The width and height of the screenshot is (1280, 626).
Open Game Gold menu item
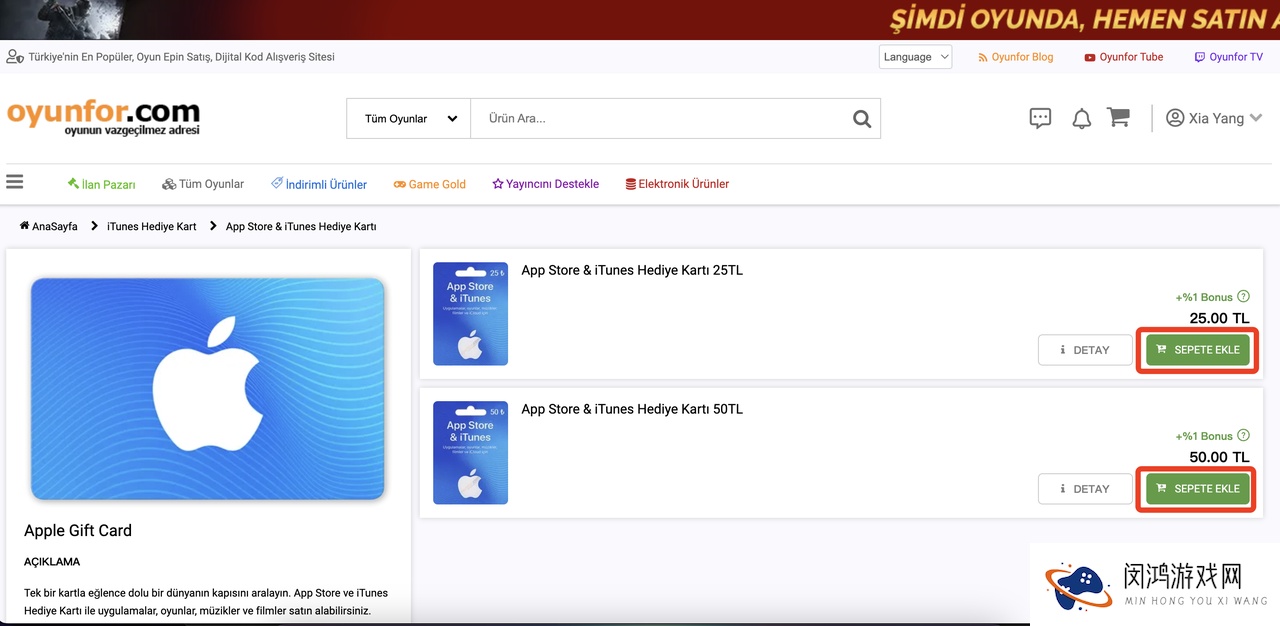click(430, 184)
